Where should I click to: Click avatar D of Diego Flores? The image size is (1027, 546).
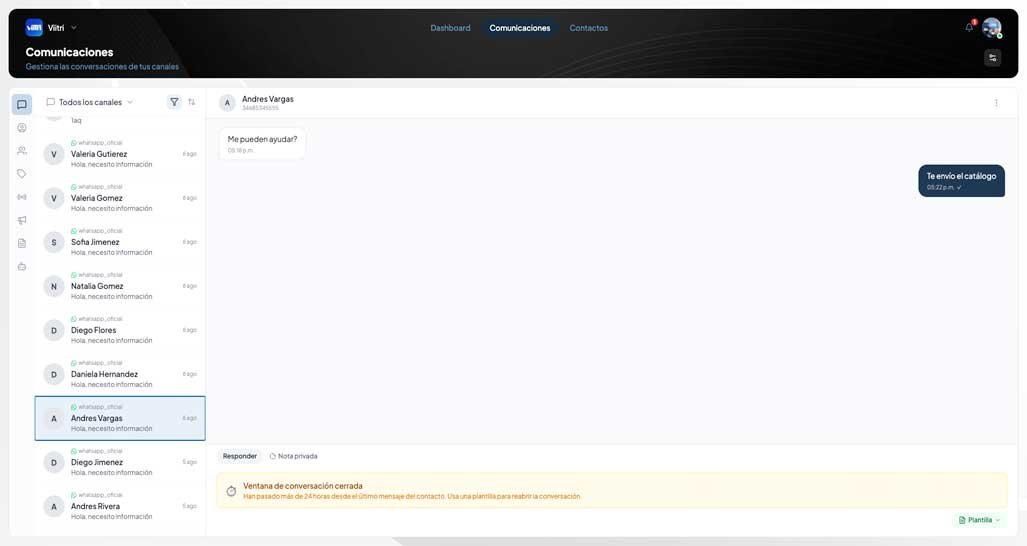[54, 330]
